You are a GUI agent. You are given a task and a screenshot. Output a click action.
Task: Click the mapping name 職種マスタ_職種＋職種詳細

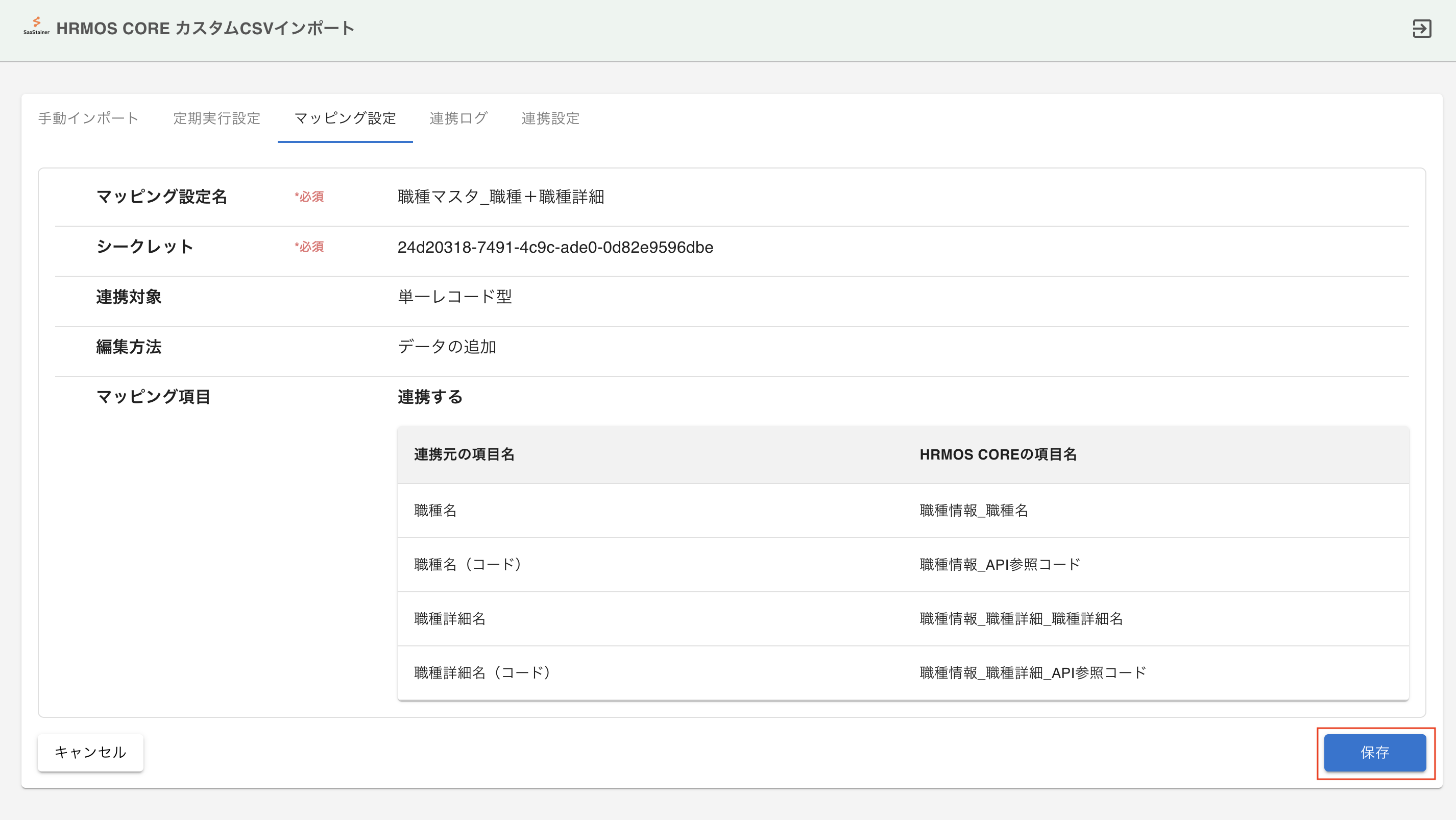click(x=501, y=197)
